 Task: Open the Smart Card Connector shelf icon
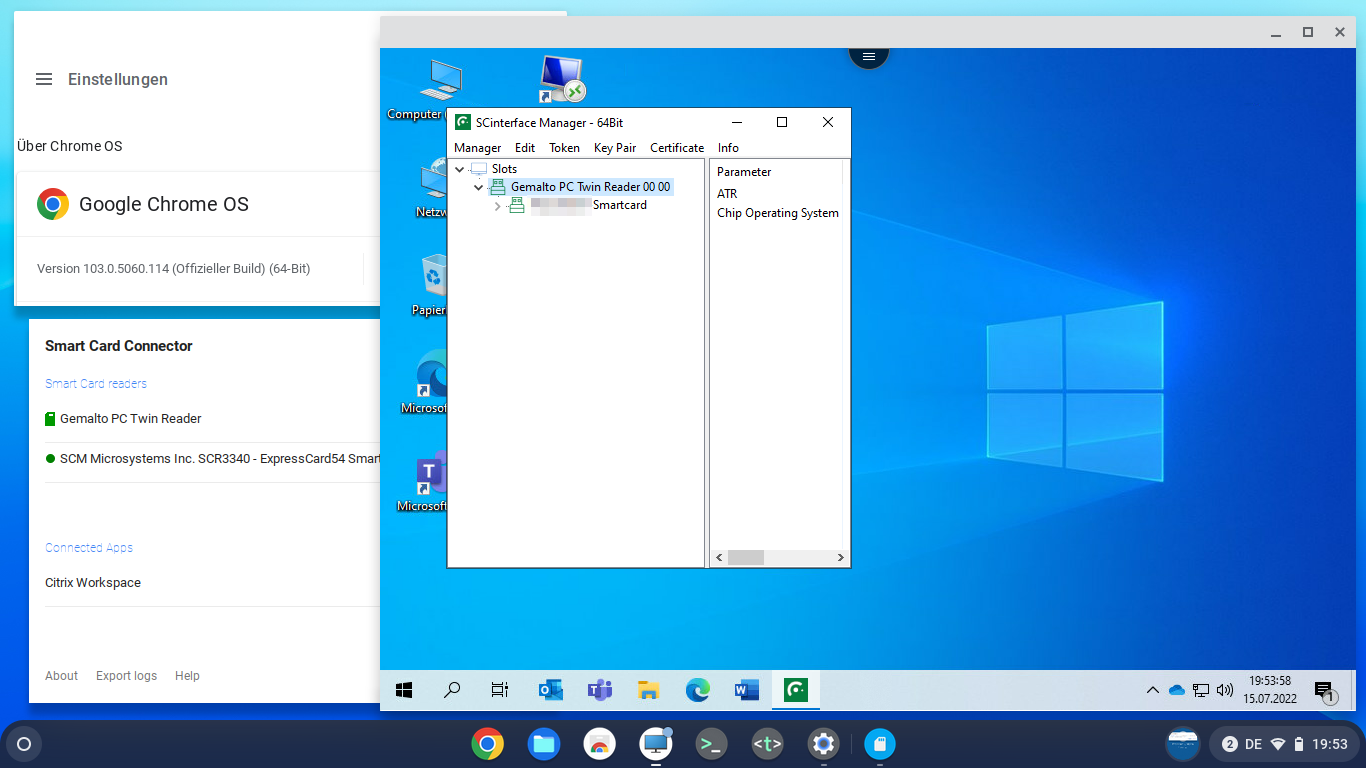pos(880,744)
